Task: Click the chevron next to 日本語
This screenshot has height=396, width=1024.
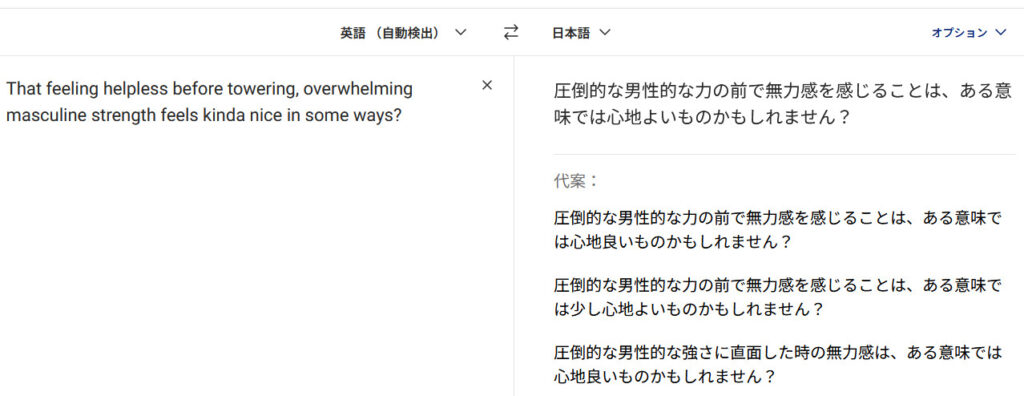Action: (x=604, y=33)
